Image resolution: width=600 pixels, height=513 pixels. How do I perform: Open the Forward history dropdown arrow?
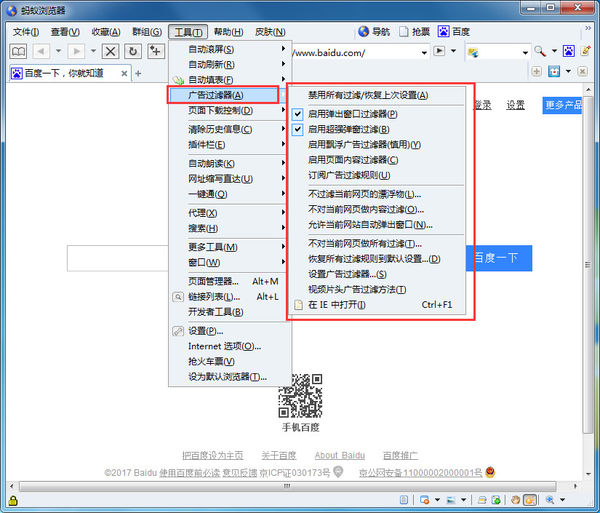pyautogui.click(x=93, y=50)
